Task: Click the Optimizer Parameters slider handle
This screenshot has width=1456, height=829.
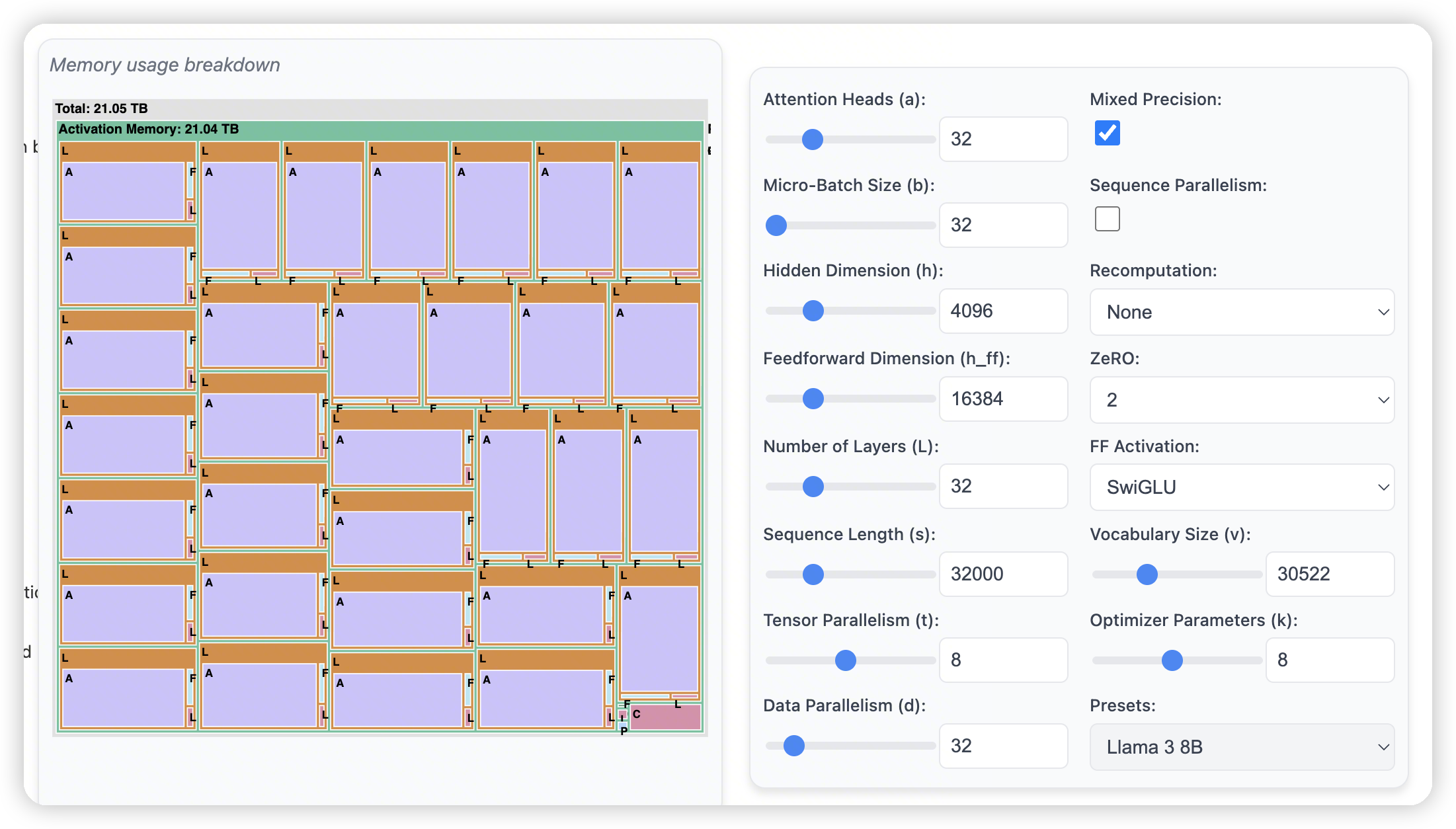Action: pyautogui.click(x=1172, y=660)
